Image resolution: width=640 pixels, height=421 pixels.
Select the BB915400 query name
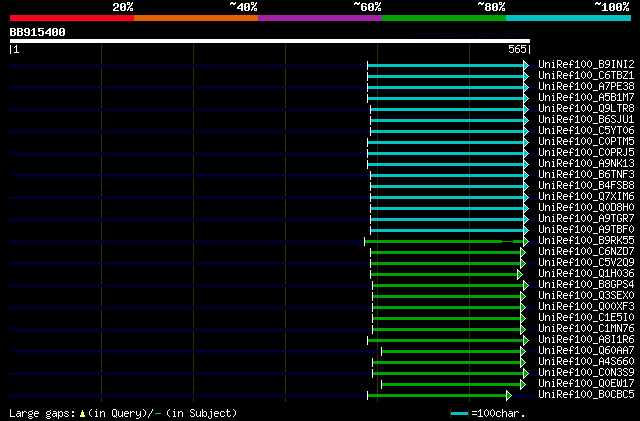click(x=38, y=32)
